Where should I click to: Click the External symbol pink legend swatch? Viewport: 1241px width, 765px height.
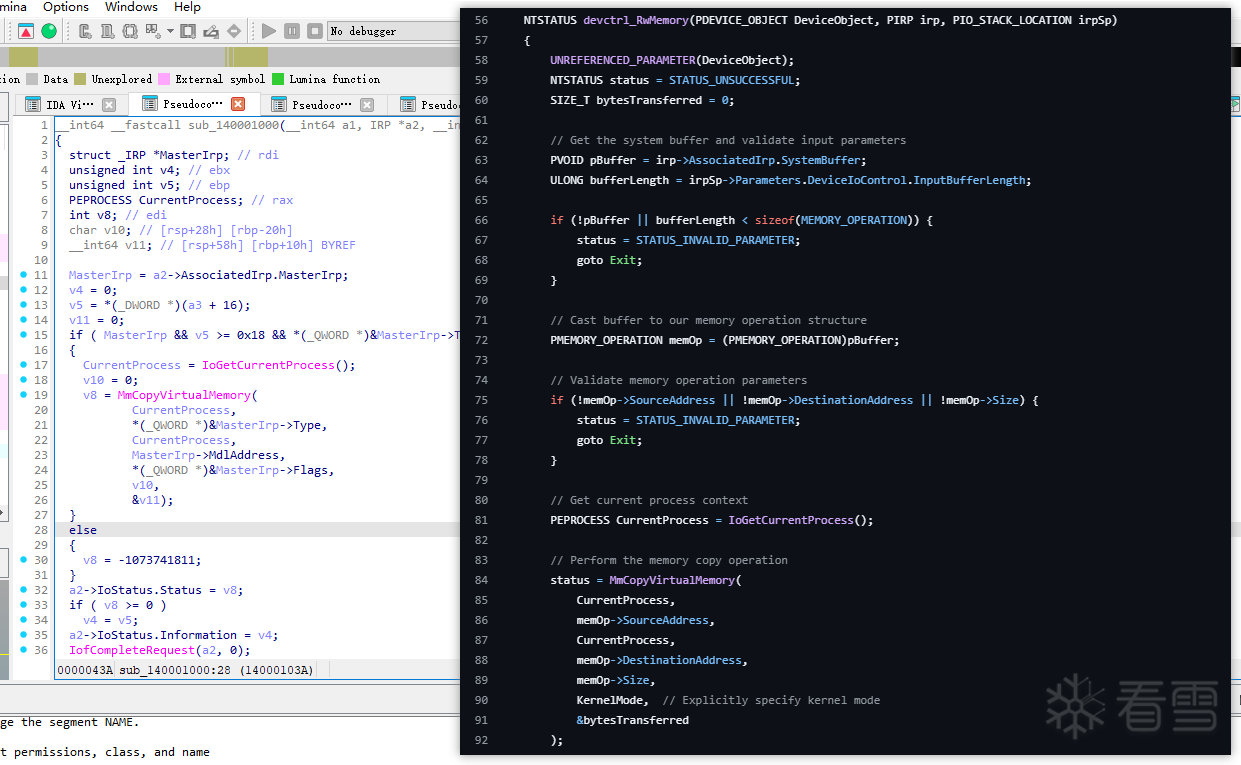coord(163,79)
